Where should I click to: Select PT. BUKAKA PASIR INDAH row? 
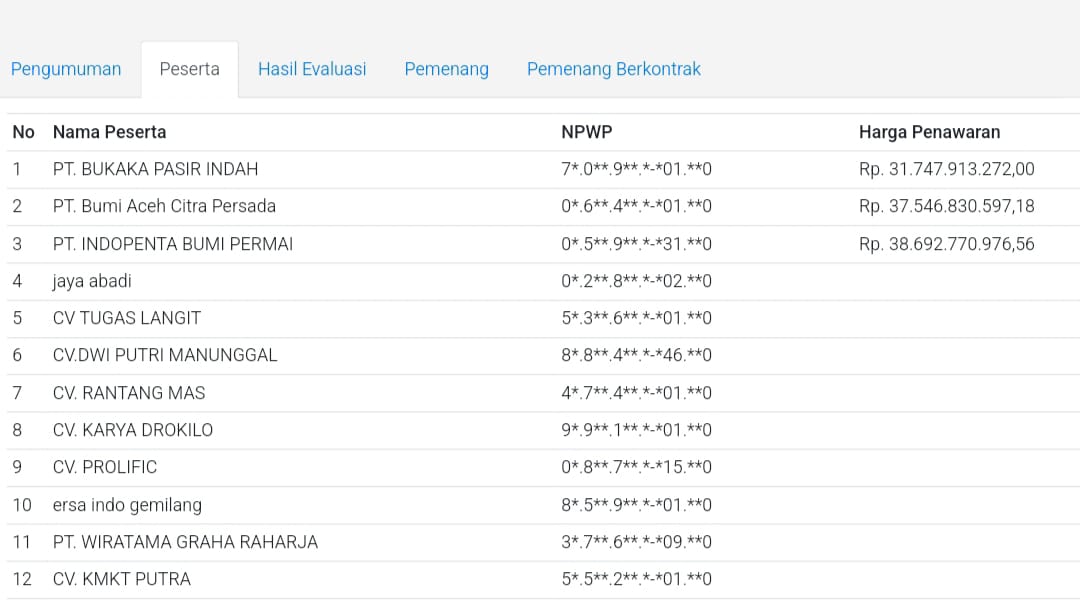coord(155,169)
